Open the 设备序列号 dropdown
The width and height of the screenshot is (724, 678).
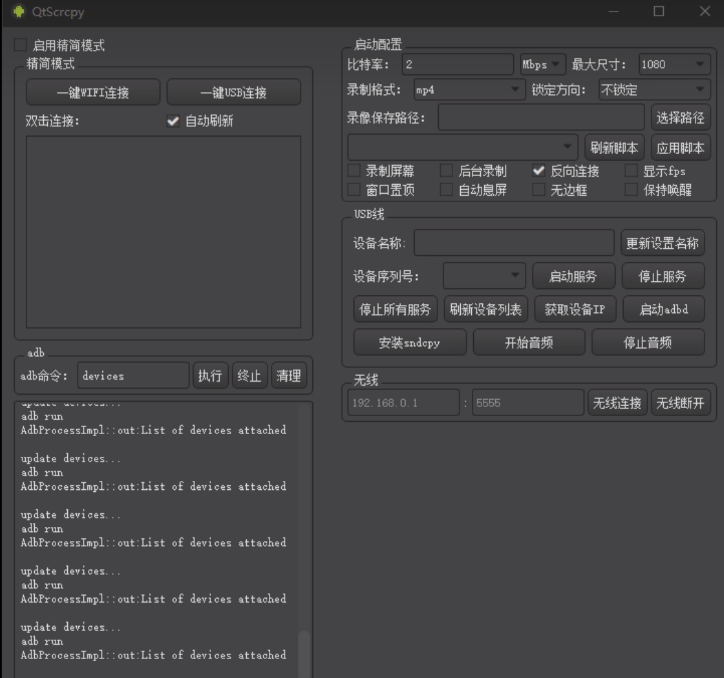[x=484, y=276]
